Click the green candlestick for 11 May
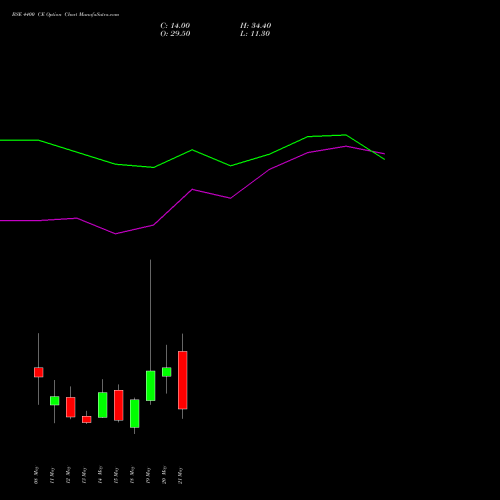This screenshot has width=500, height=500. point(55,401)
